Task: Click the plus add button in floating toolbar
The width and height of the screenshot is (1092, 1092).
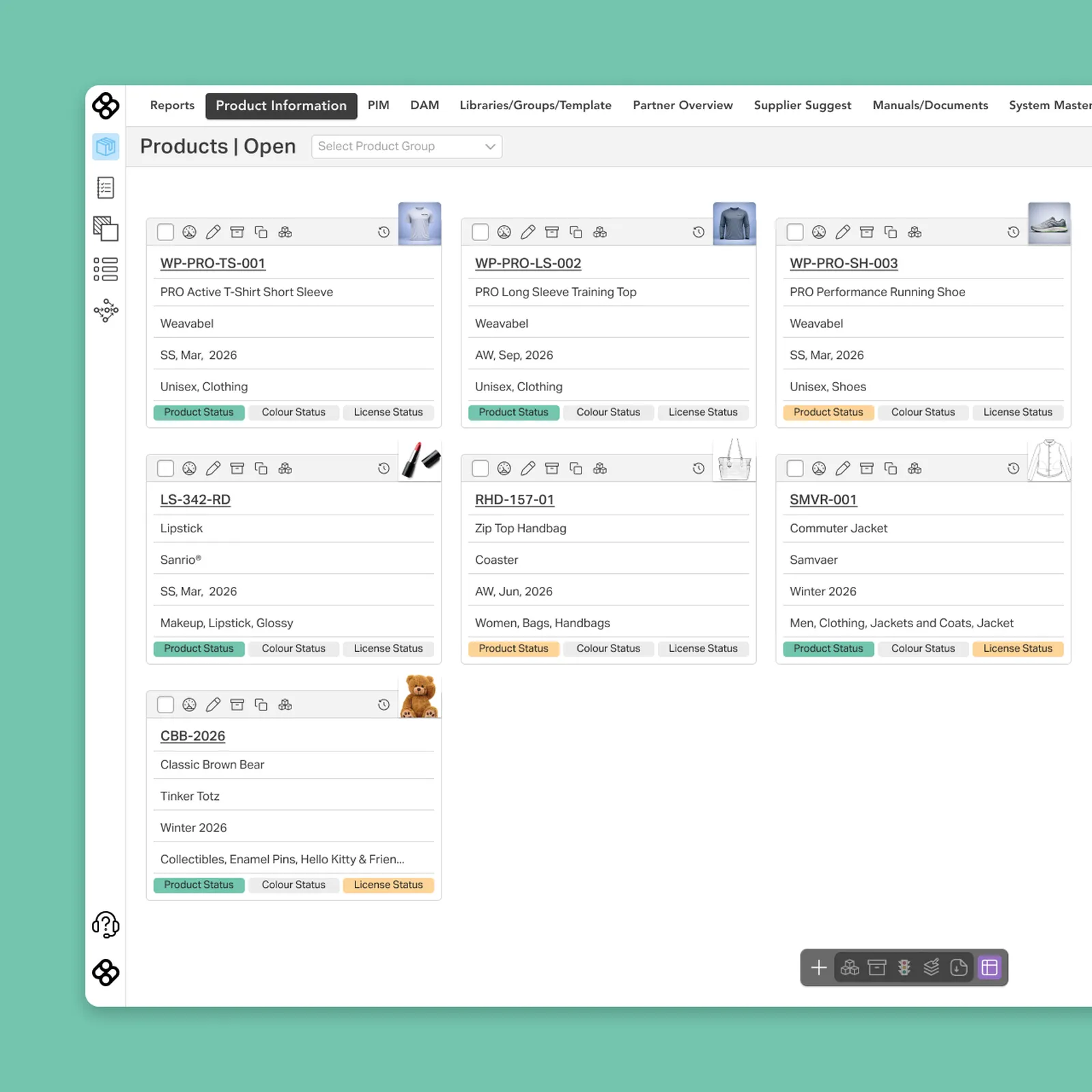Action: click(819, 967)
